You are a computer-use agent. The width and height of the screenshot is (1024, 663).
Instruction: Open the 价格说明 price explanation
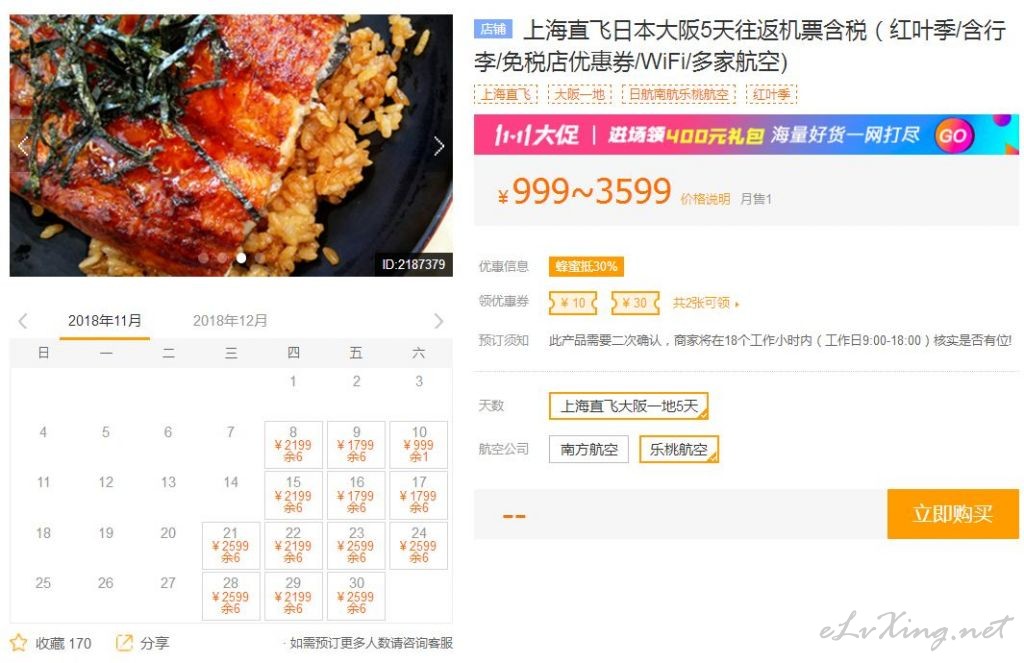point(705,199)
